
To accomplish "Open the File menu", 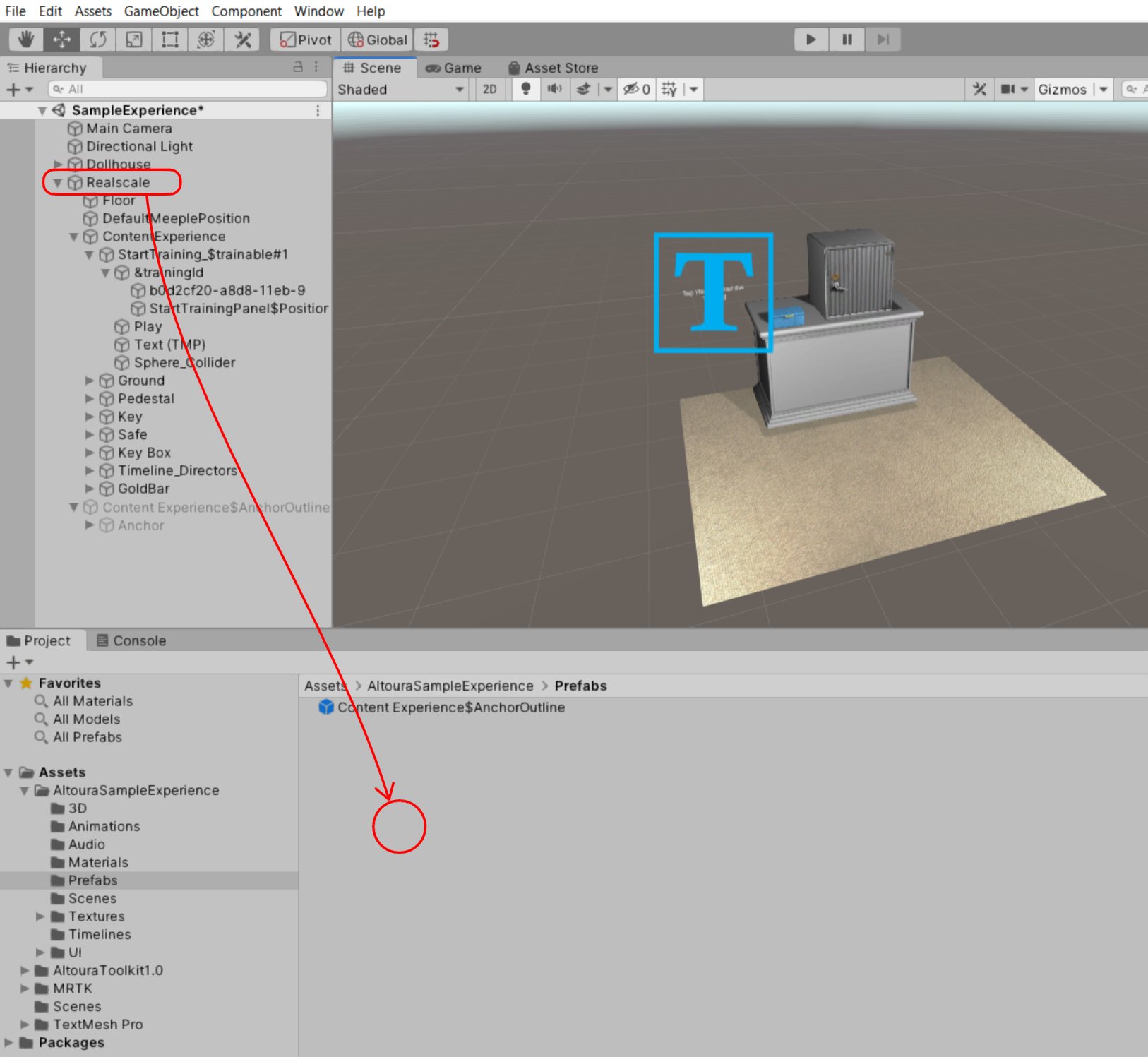I will [x=16, y=11].
